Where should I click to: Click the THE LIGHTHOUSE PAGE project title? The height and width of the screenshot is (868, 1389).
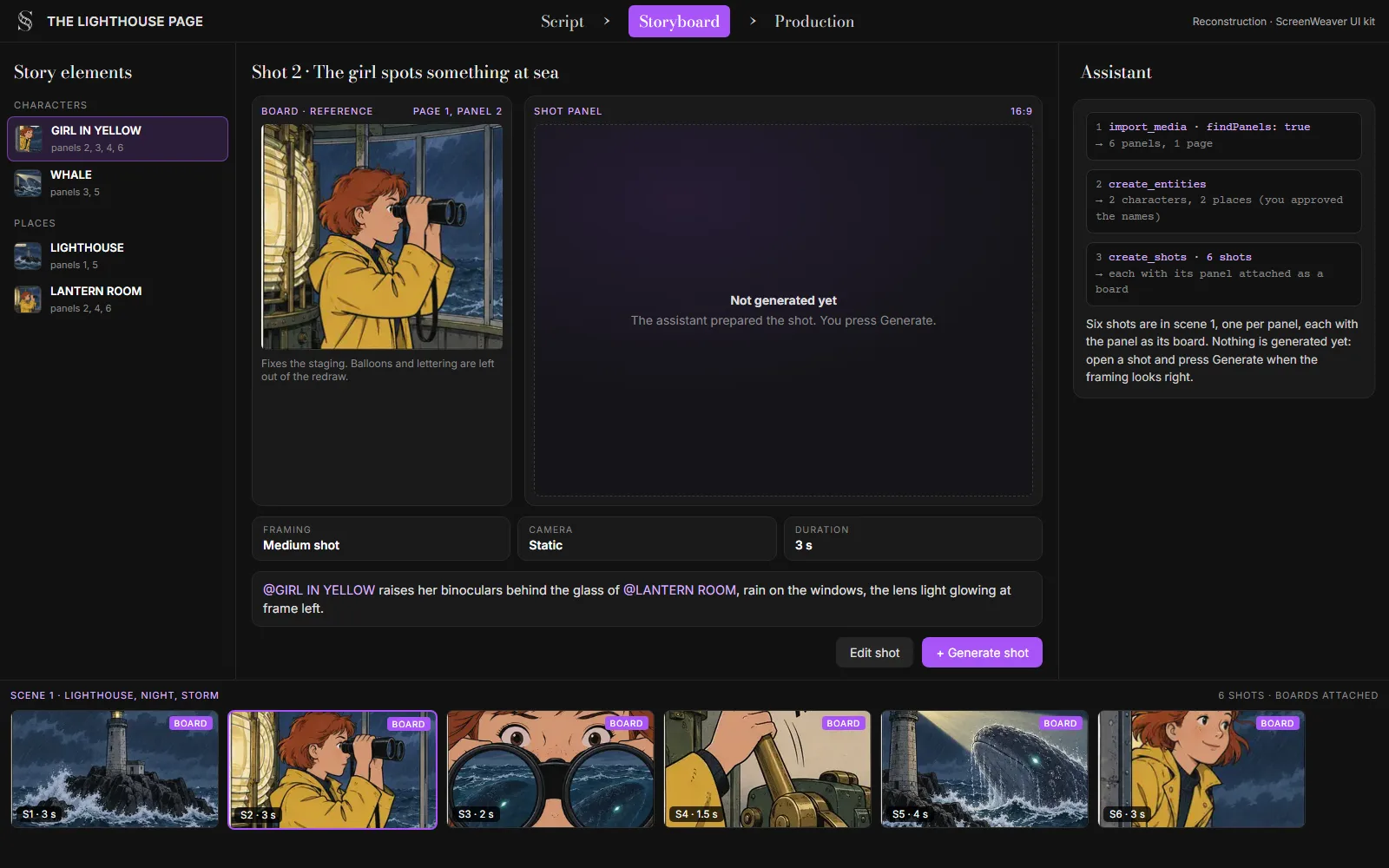click(125, 21)
